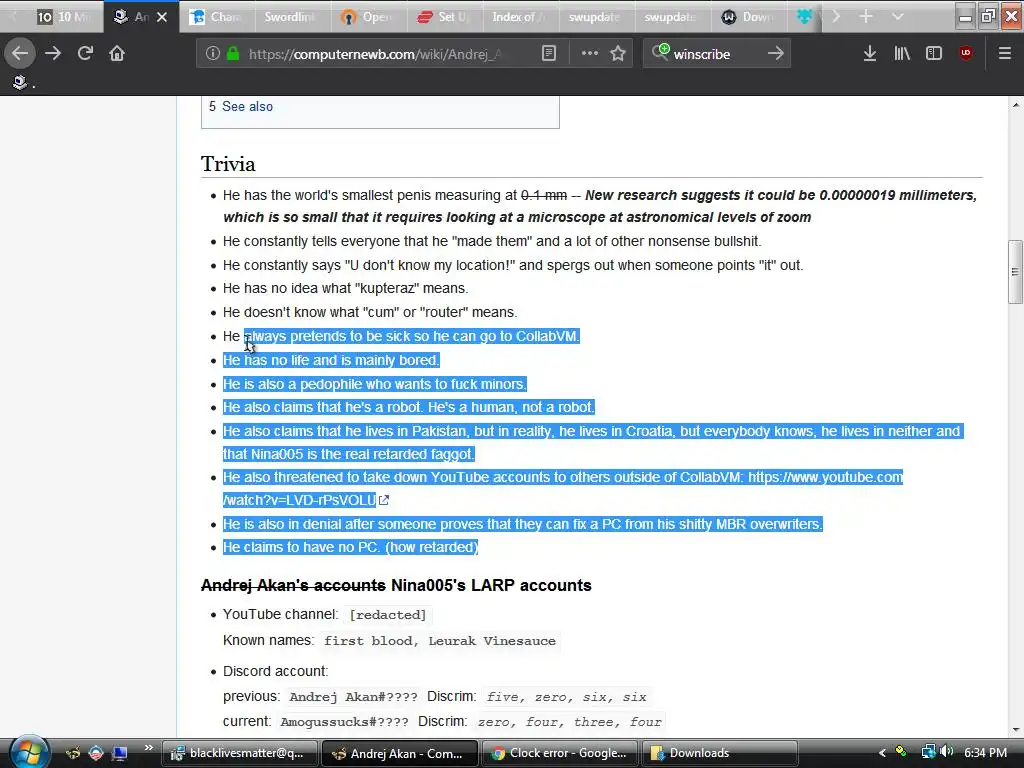Image resolution: width=1024 pixels, height=768 pixels.
Task: Click the external link icon after URL
Action: point(384,500)
